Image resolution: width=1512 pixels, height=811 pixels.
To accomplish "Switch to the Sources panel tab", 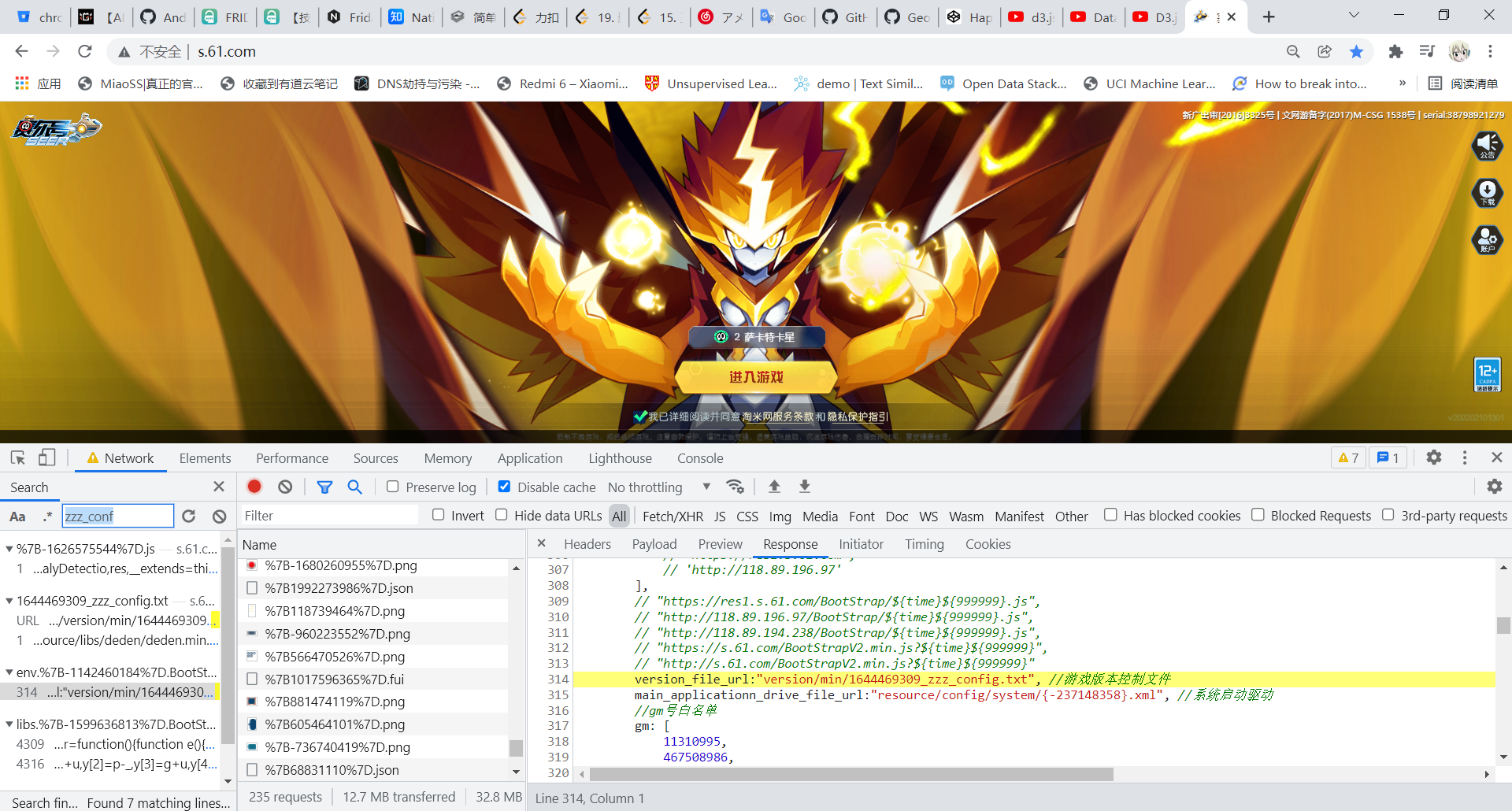I will click(376, 458).
